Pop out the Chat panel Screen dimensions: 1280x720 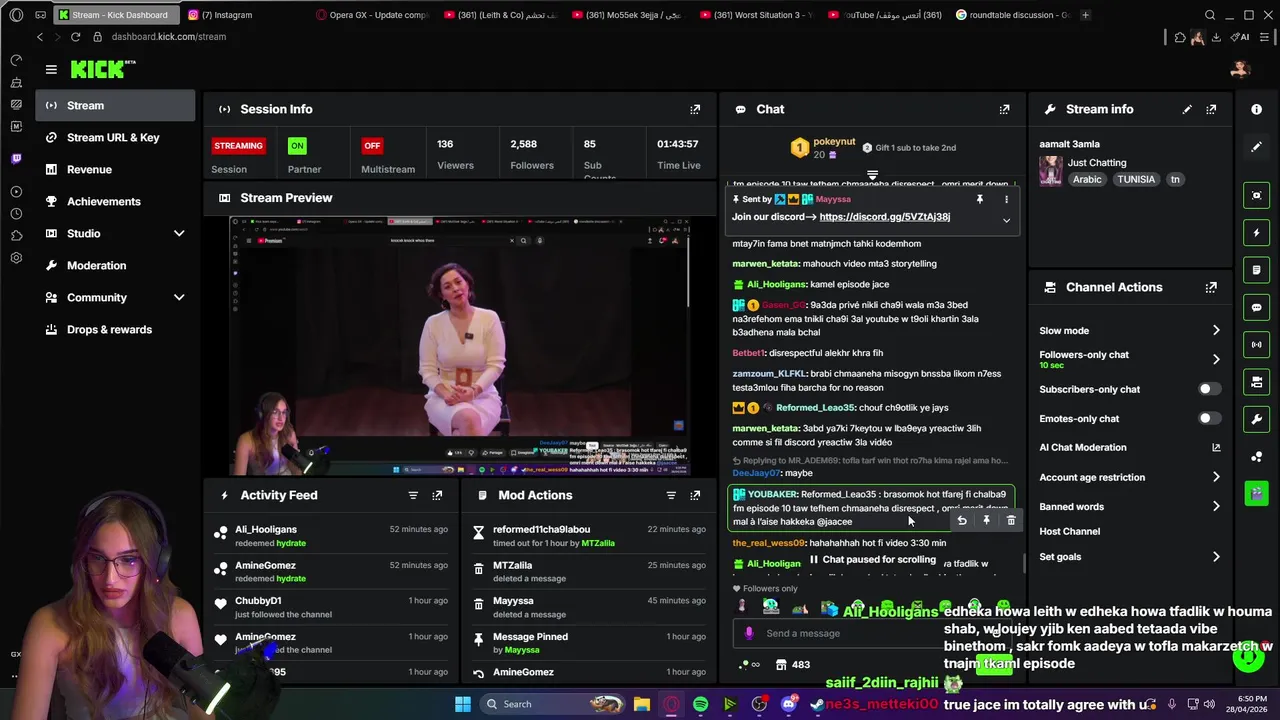1004,109
